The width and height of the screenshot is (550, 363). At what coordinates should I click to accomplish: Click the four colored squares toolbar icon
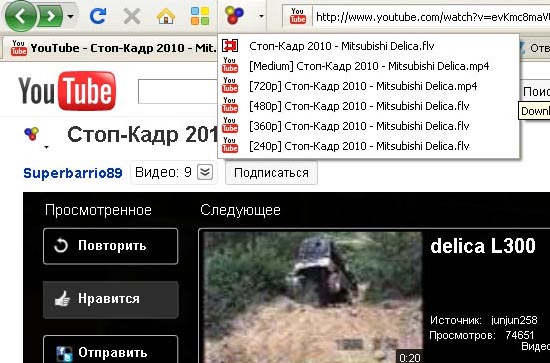200,16
